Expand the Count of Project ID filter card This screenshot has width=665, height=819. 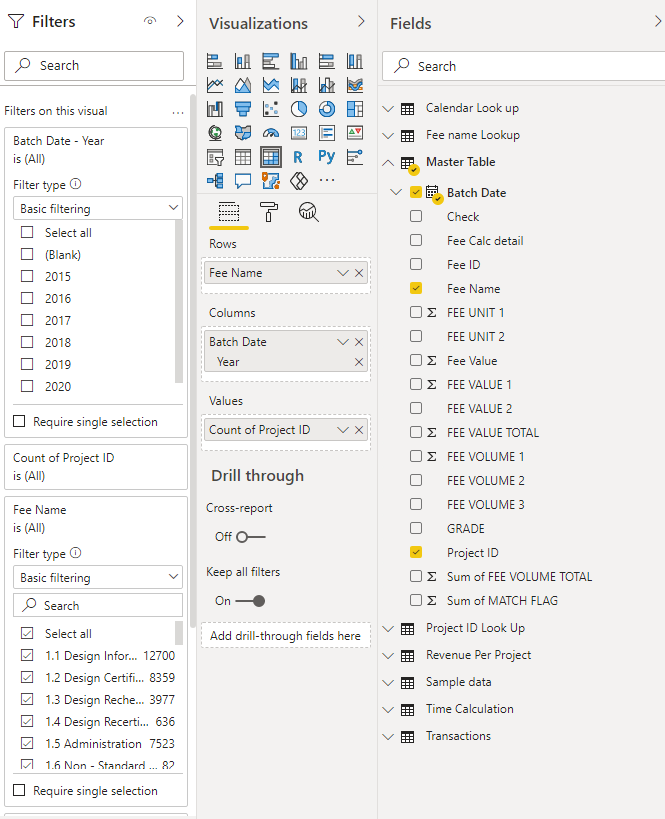coord(96,467)
